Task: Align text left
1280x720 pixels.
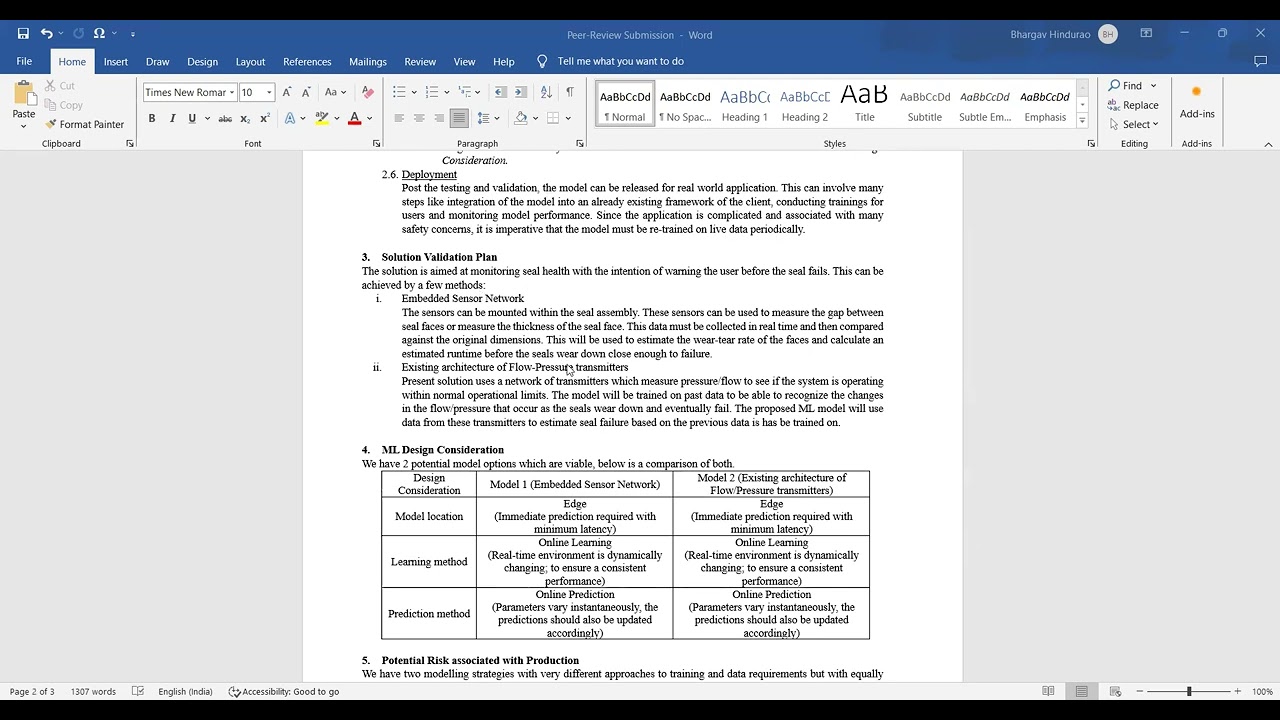Action: (x=399, y=118)
